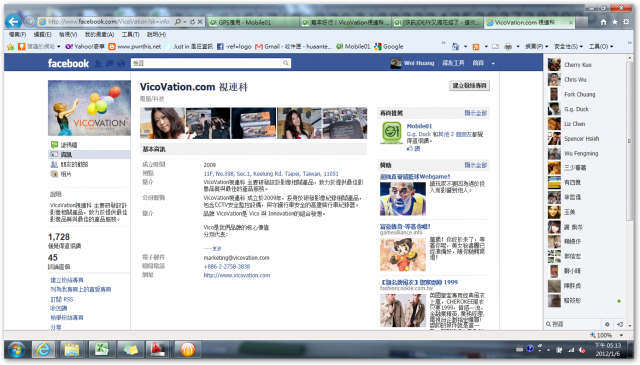Open the View(V) menu
The image size is (640, 365).
68,34
